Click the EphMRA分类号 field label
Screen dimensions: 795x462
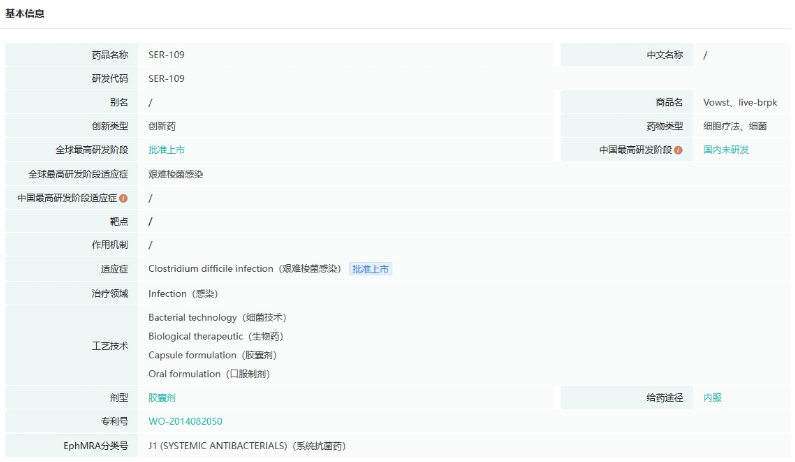pyautogui.click(x=95, y=446)
